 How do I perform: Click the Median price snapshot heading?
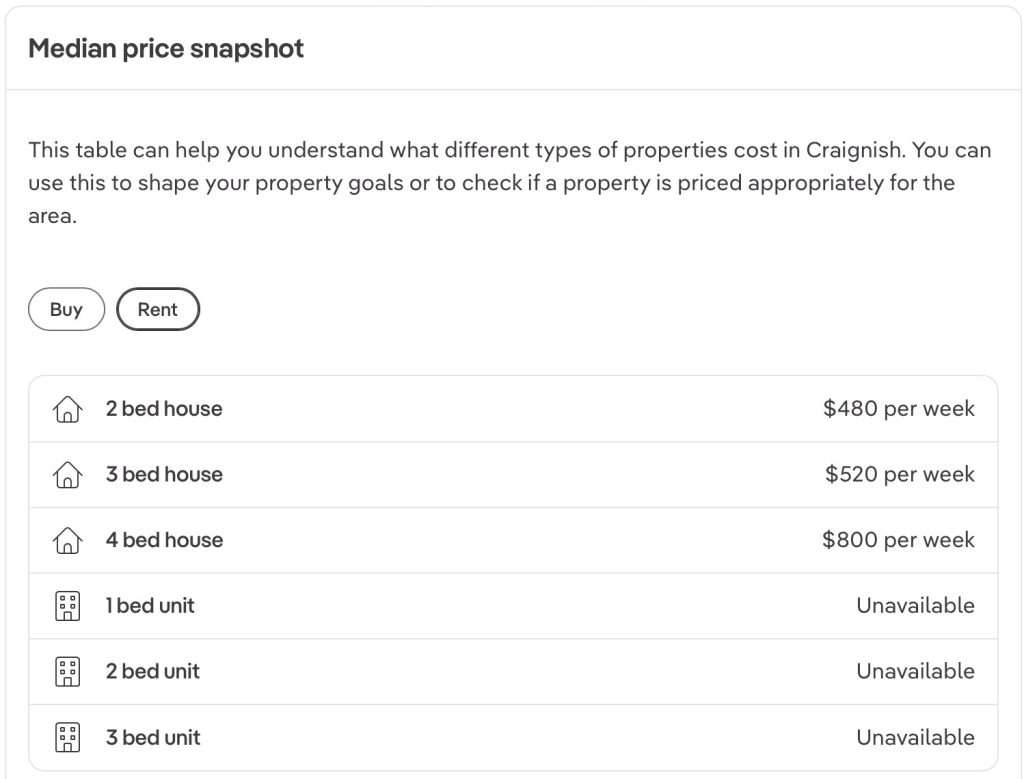166,48
